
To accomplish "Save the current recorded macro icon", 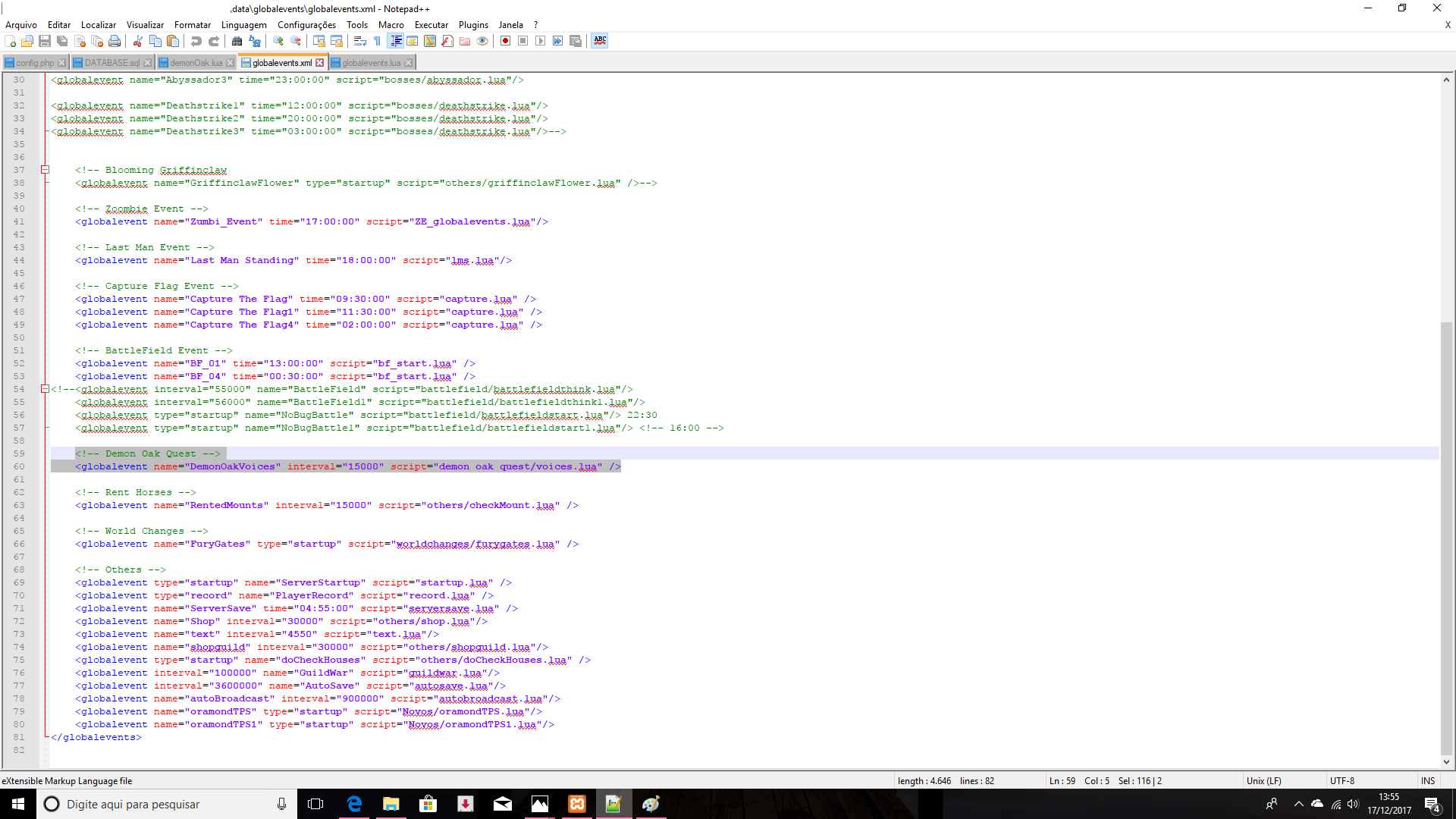I will (x=575, y=41).
